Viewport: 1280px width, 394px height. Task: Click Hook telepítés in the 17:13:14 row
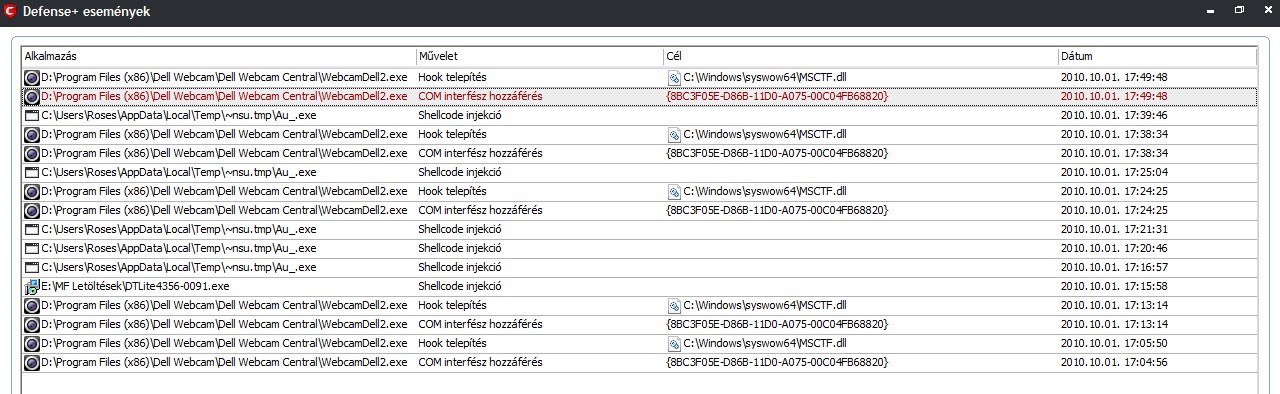452,305
